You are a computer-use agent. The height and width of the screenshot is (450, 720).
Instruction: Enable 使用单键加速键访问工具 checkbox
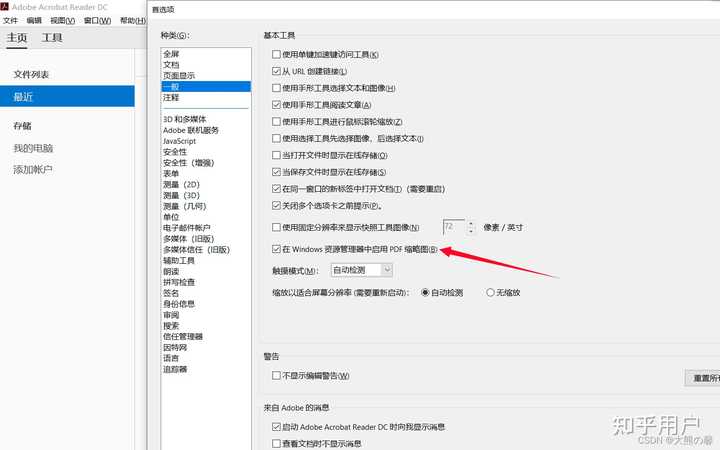(276, 55)
